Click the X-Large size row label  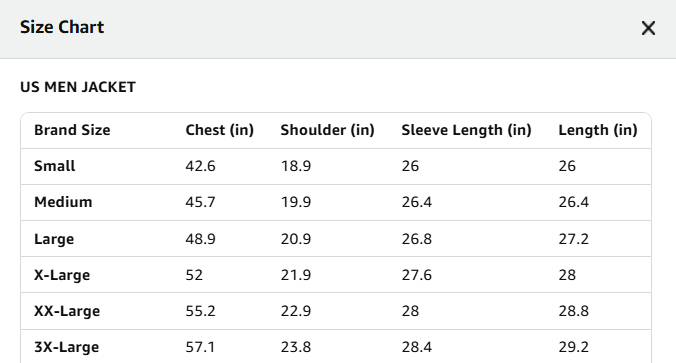pos(62,275)
